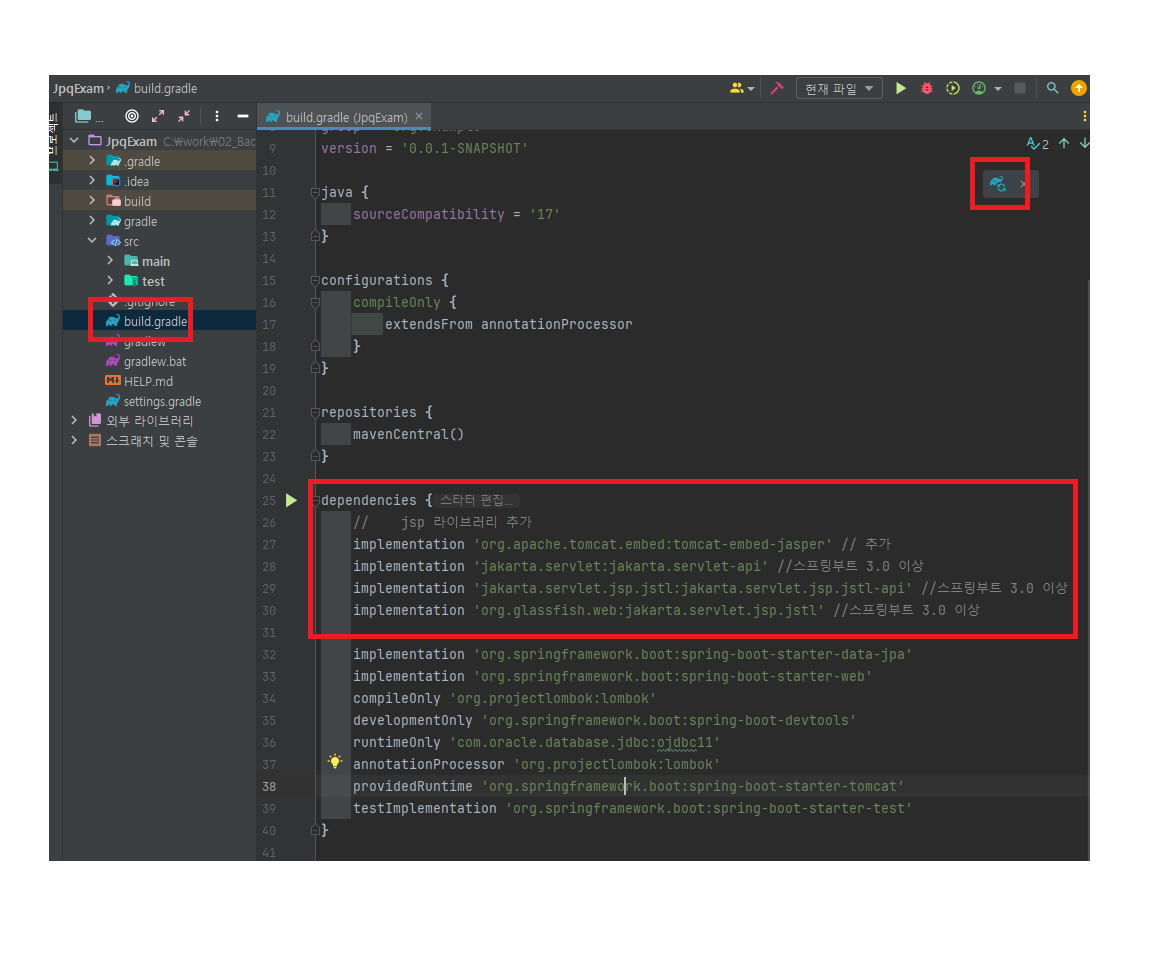Viewport: 1157px width, 953px height.
Task: Open Search Everywhere magnifier
Action: [1052, 89]
